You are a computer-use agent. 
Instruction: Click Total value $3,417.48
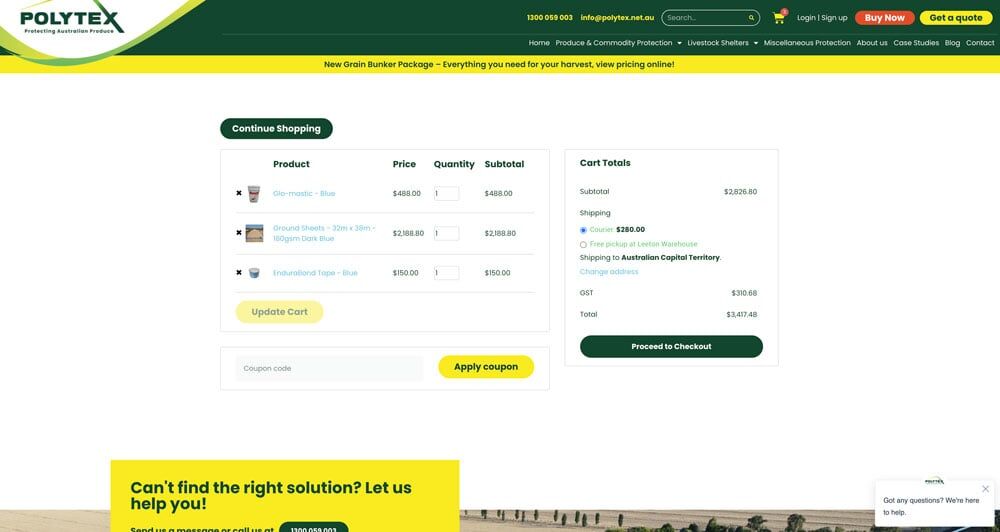click(742, 314)
